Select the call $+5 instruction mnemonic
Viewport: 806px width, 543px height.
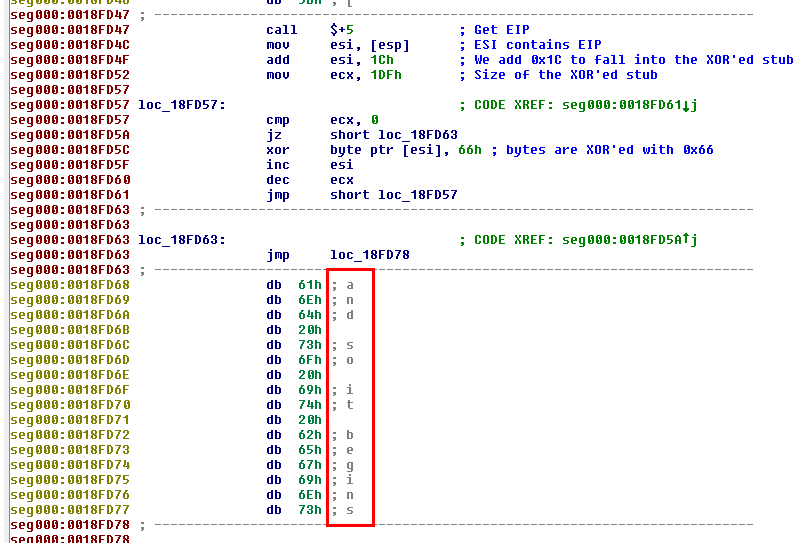coord(281,30)
